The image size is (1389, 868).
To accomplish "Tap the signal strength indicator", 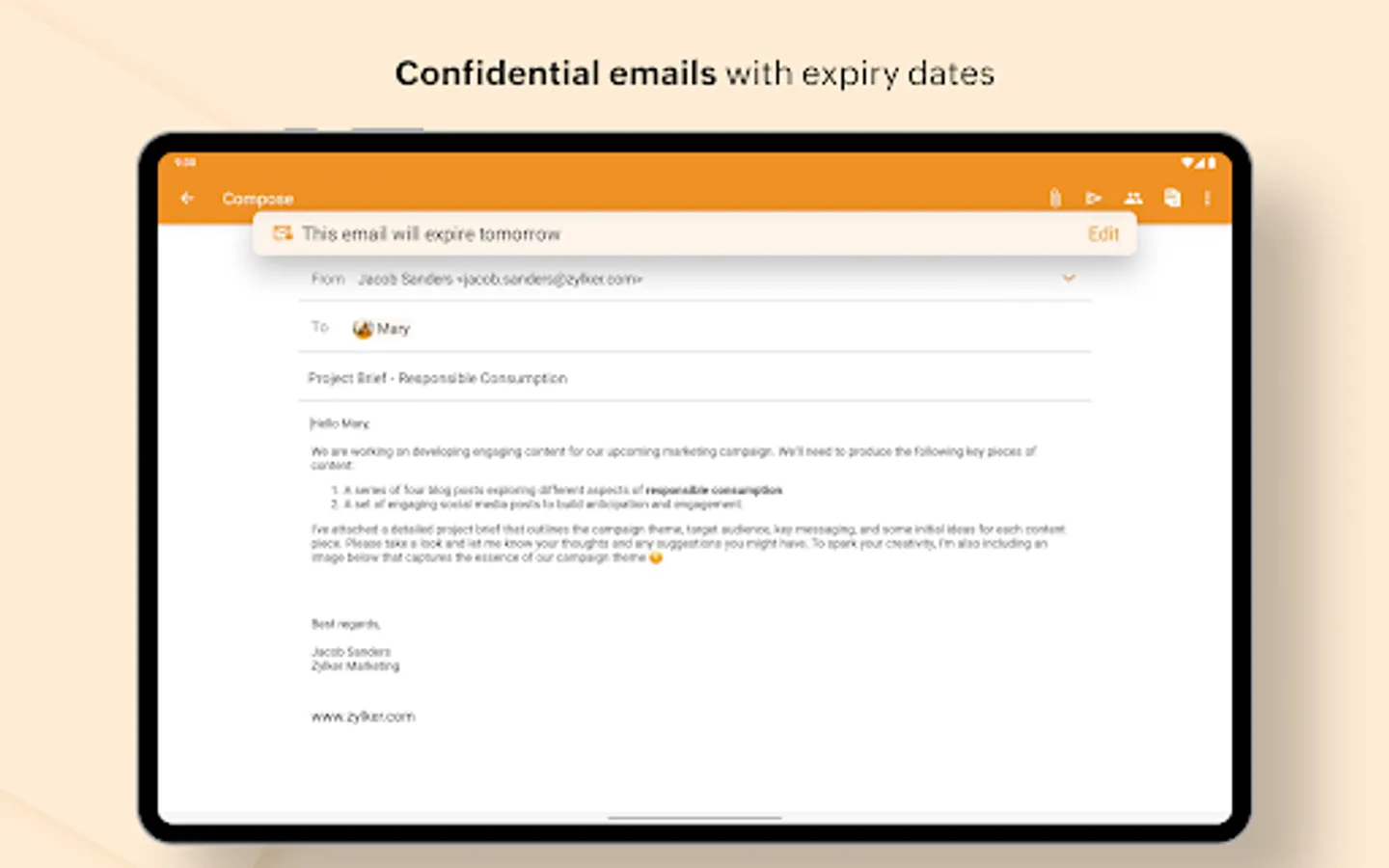I will [x=1198, y=162].
